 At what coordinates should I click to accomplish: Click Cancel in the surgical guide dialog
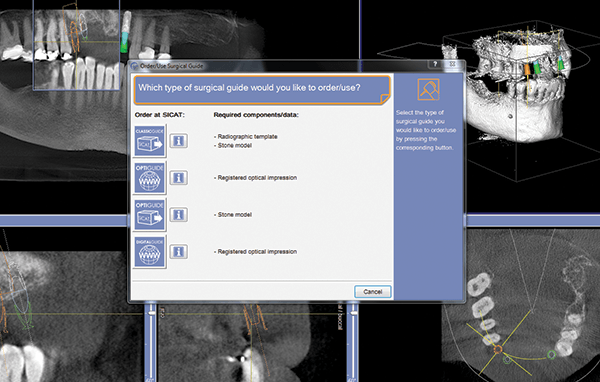coord(372,292)
